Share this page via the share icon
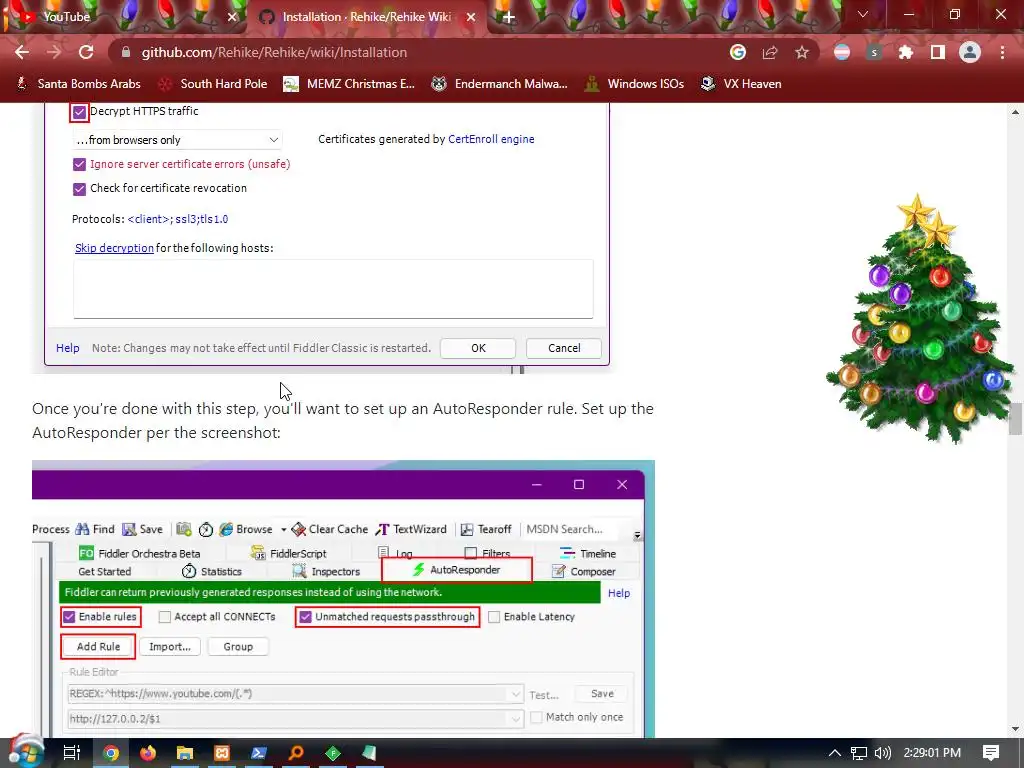Screen dimensions: 1024x768 click(x=770, y=52)
